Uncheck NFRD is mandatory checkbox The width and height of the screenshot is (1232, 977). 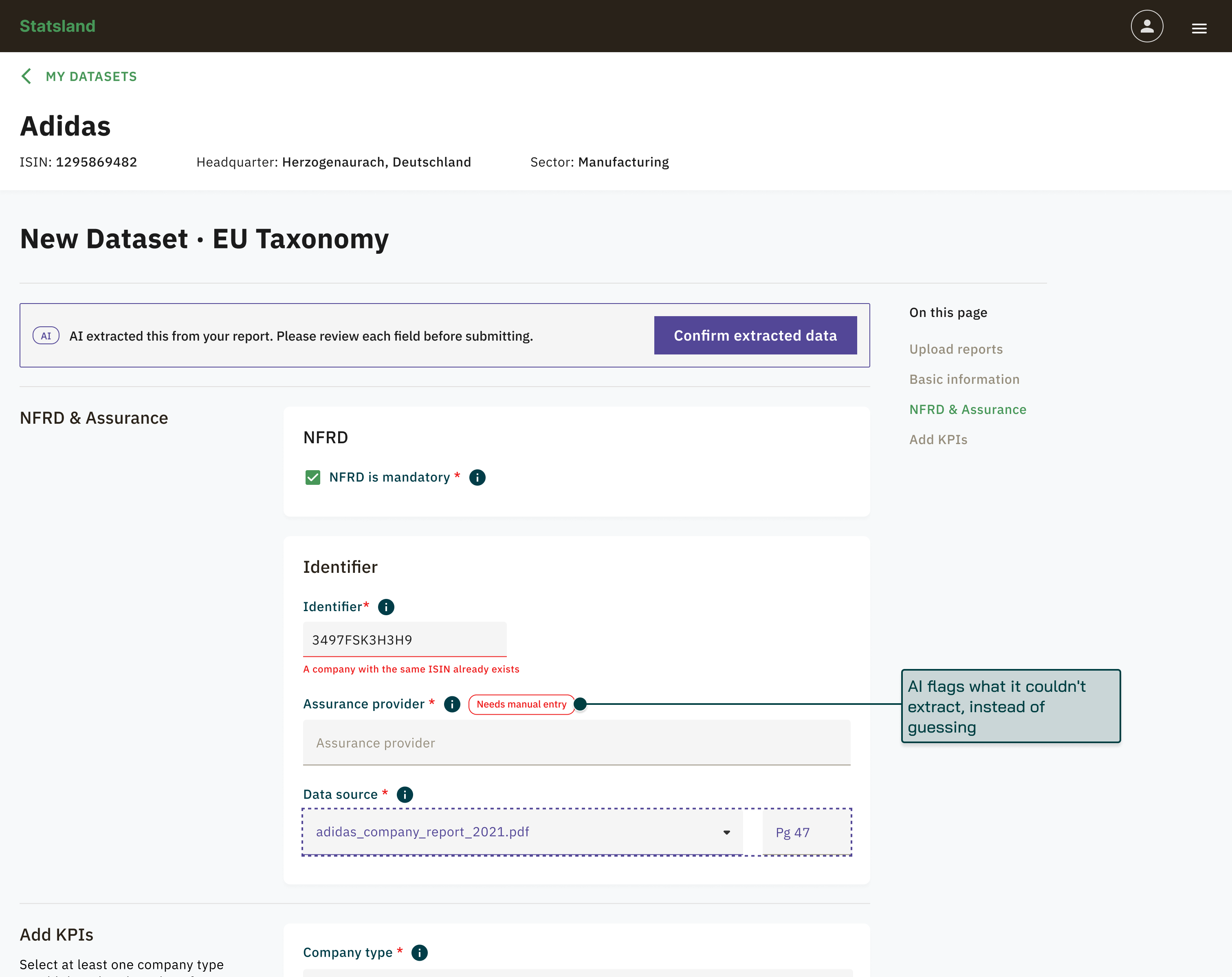[312, 477]
